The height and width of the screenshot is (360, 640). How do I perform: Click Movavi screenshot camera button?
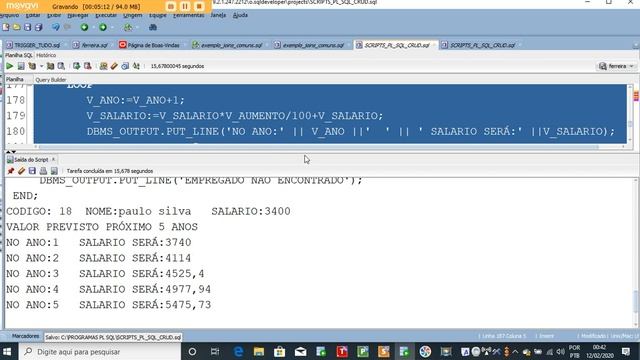(x=171, y=6)
